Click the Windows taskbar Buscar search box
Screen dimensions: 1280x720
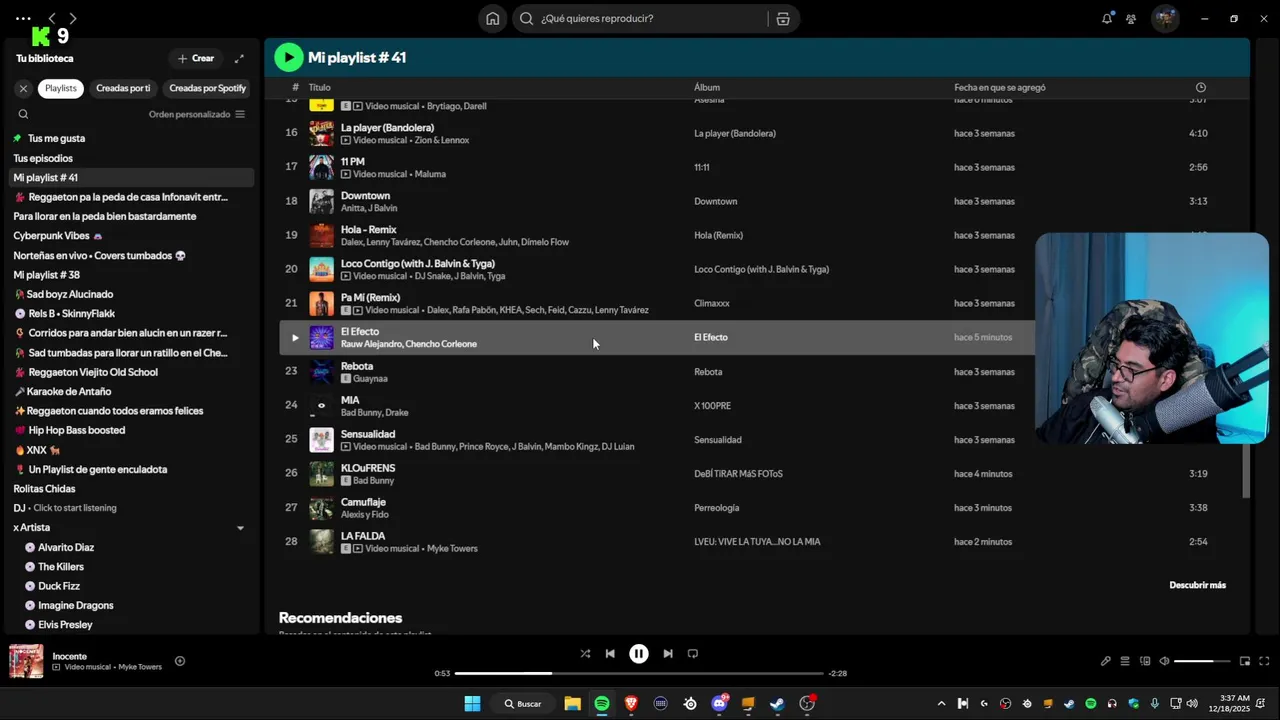coord(521,703)
